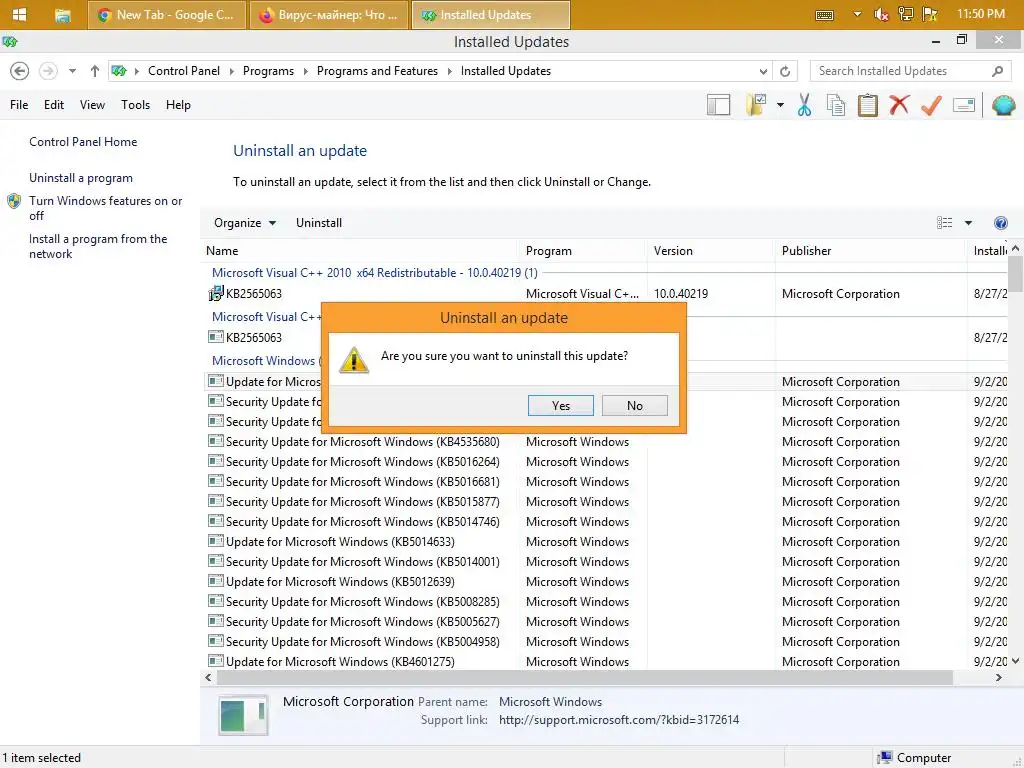The width and height of the screenshot is (1024, 768).
Task: Expand chevron after Control Panel breadcrumb
Action: [x=232, y=71]
